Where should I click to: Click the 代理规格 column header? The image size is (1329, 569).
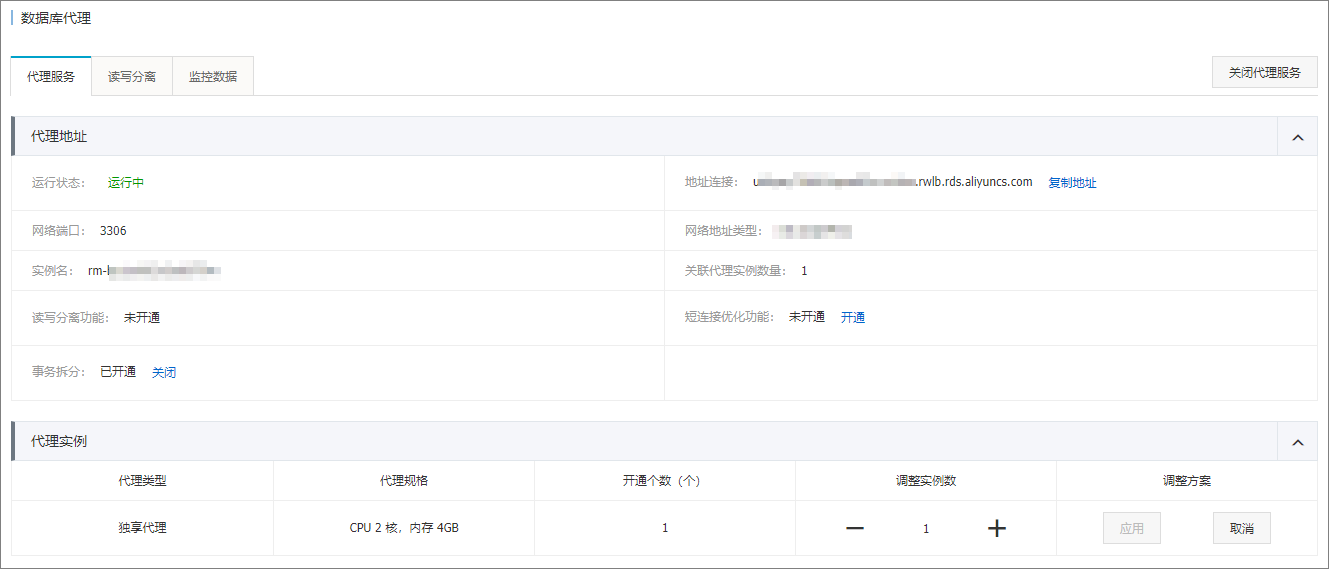tap(404, 480)
